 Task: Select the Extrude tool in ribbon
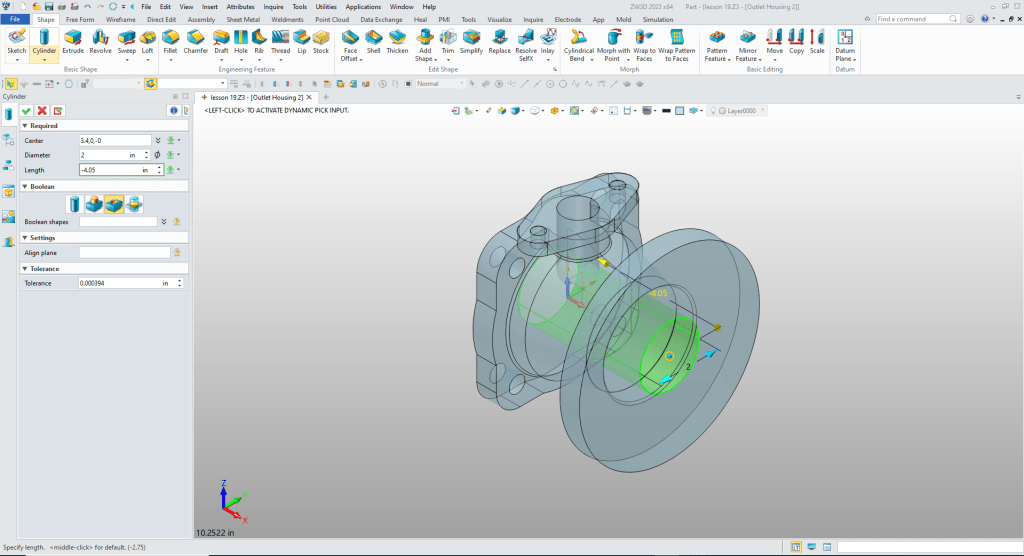73,40
